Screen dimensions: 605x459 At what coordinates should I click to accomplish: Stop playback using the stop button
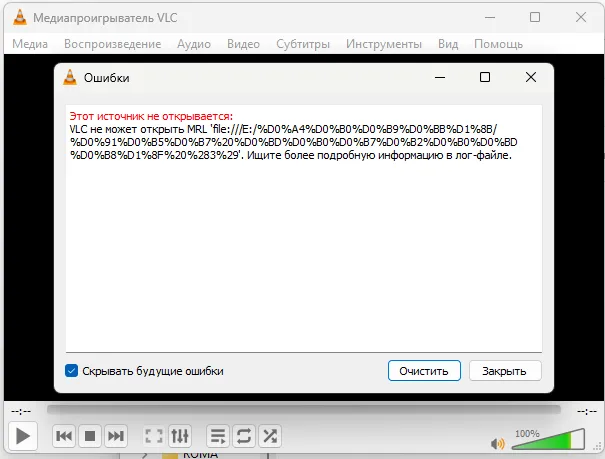[x=90, y=436]
